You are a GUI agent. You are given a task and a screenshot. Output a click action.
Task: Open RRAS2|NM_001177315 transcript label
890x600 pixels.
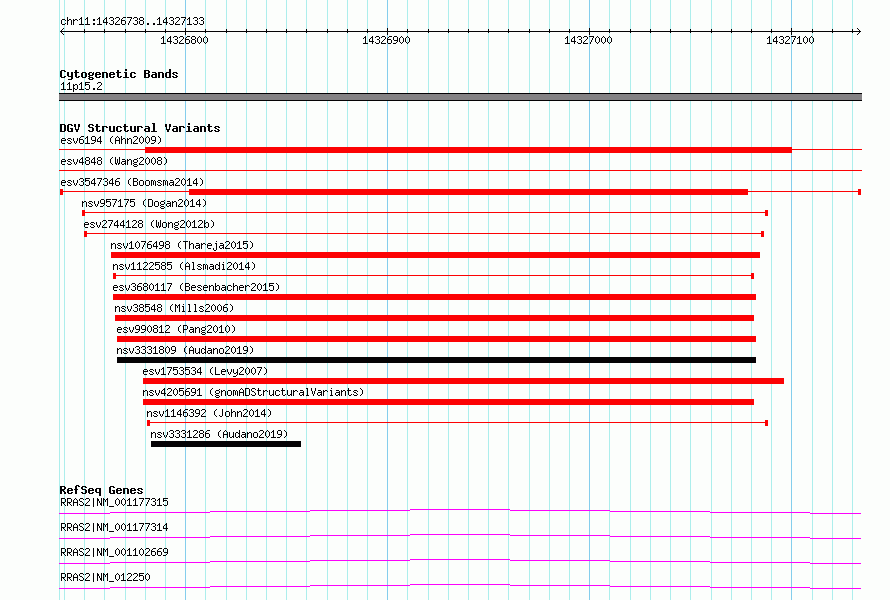114,502
